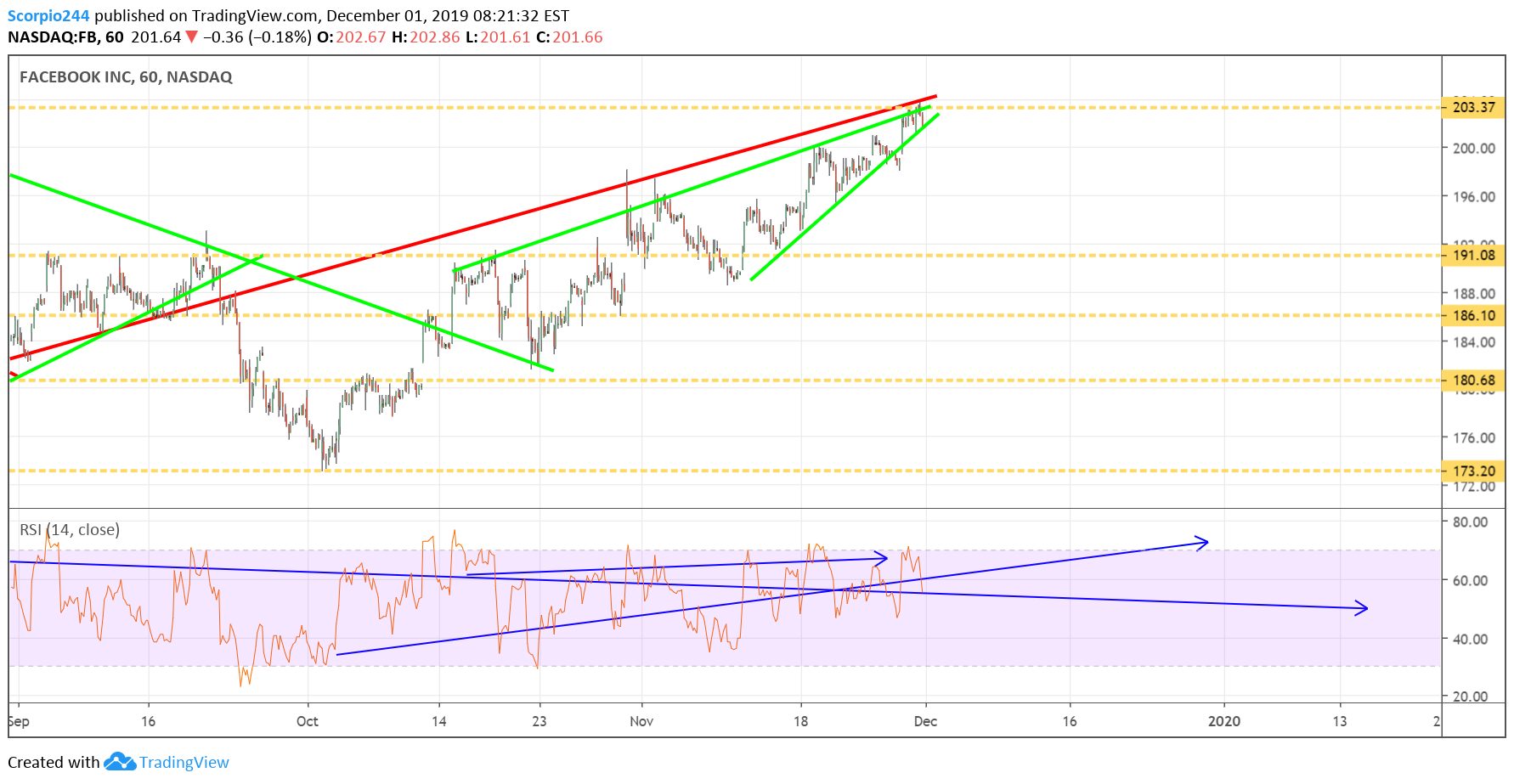The width and height of the screenshot is (1514, 784).
Task: Open the Scorpio244 author link
Action: (49, 15)
